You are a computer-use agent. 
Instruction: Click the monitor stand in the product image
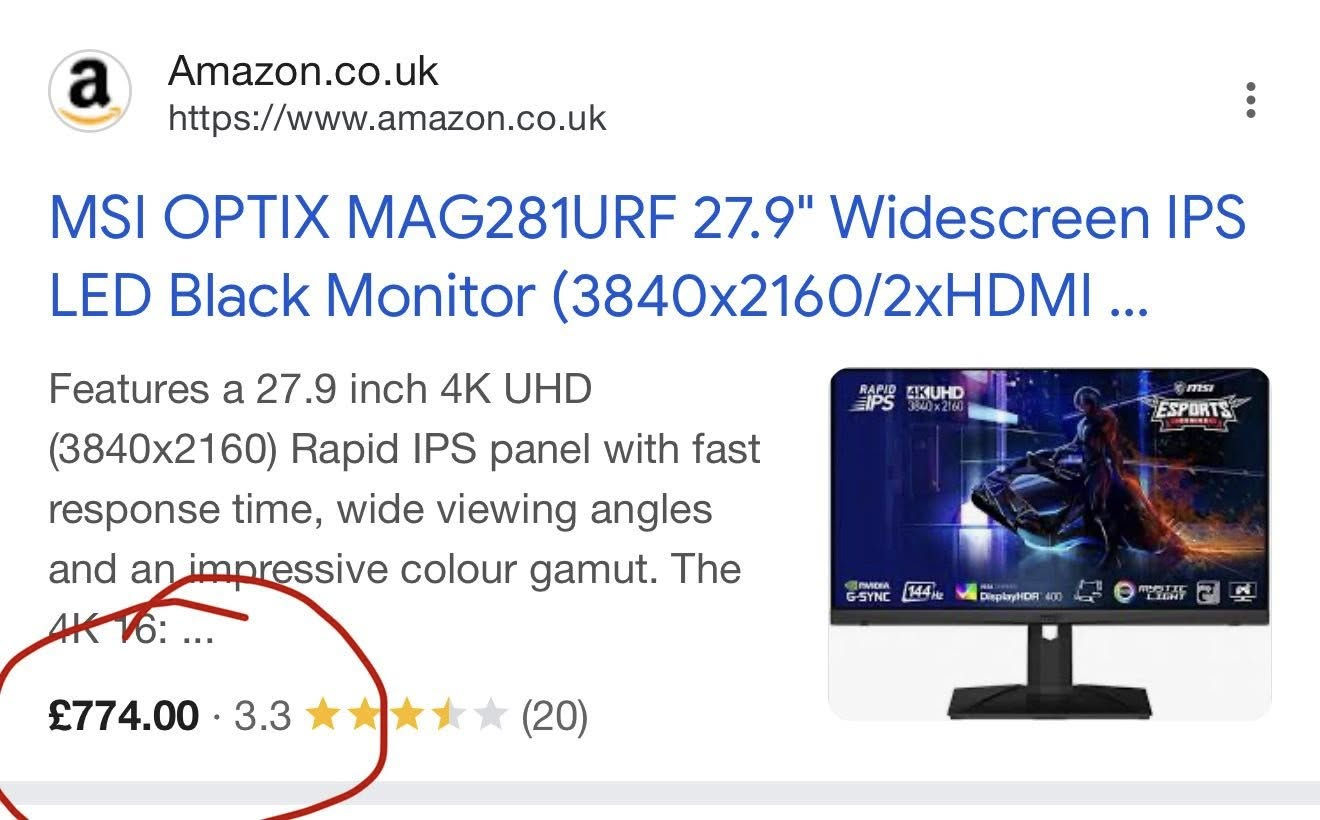[x=1049, y=670]
